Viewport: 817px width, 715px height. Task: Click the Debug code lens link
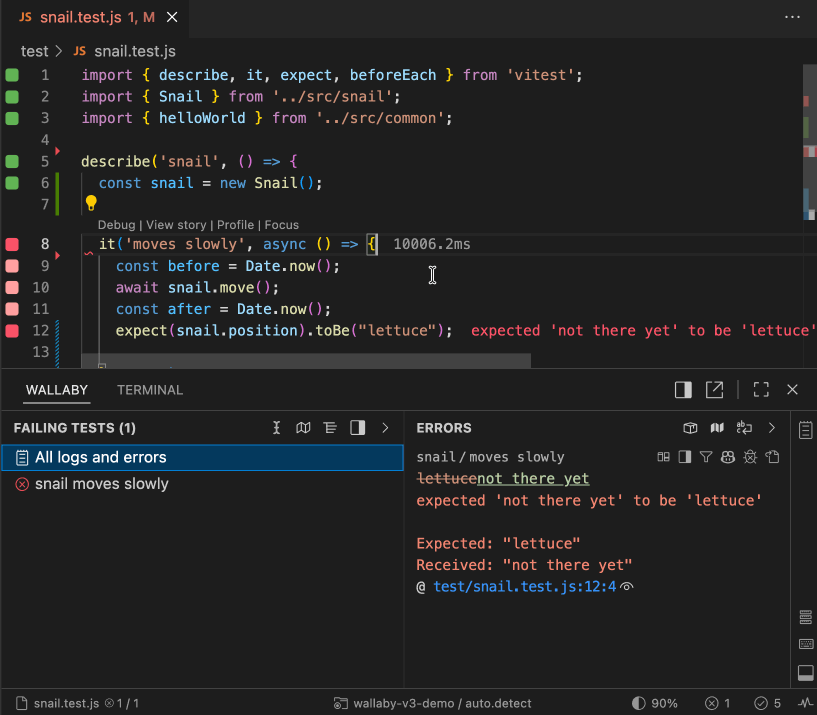[116, 225]
